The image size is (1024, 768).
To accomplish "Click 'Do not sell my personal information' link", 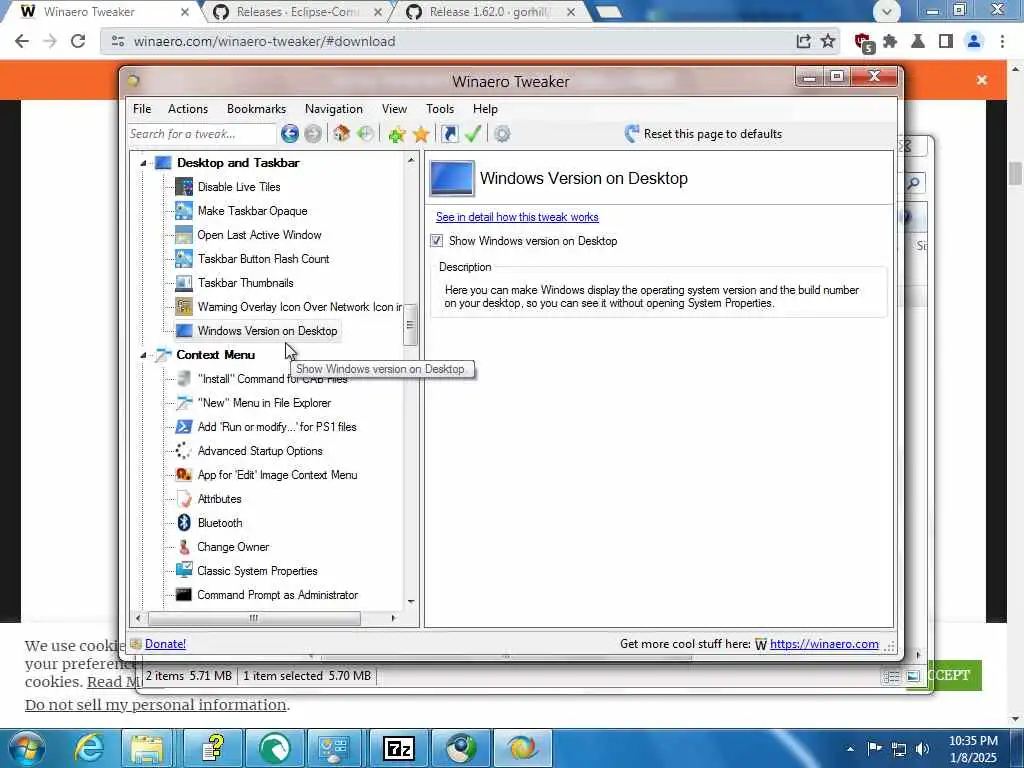I will [x=155, y=705].
